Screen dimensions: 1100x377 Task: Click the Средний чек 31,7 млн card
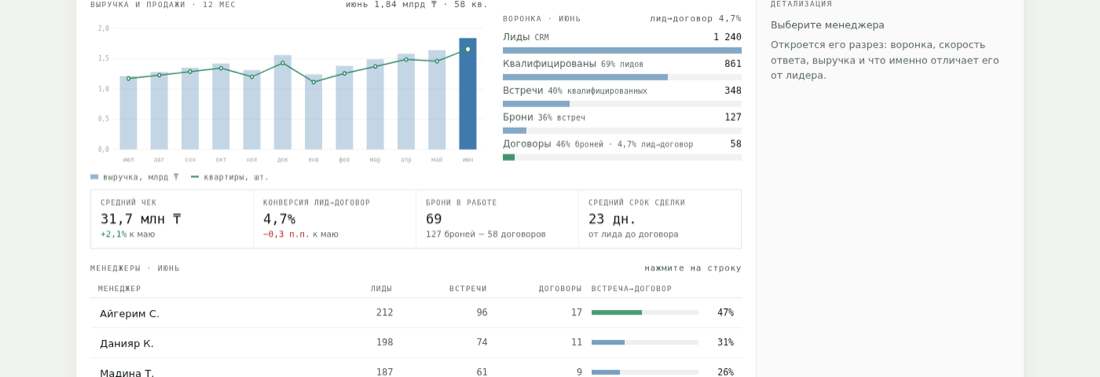click(x=172, y=219)
